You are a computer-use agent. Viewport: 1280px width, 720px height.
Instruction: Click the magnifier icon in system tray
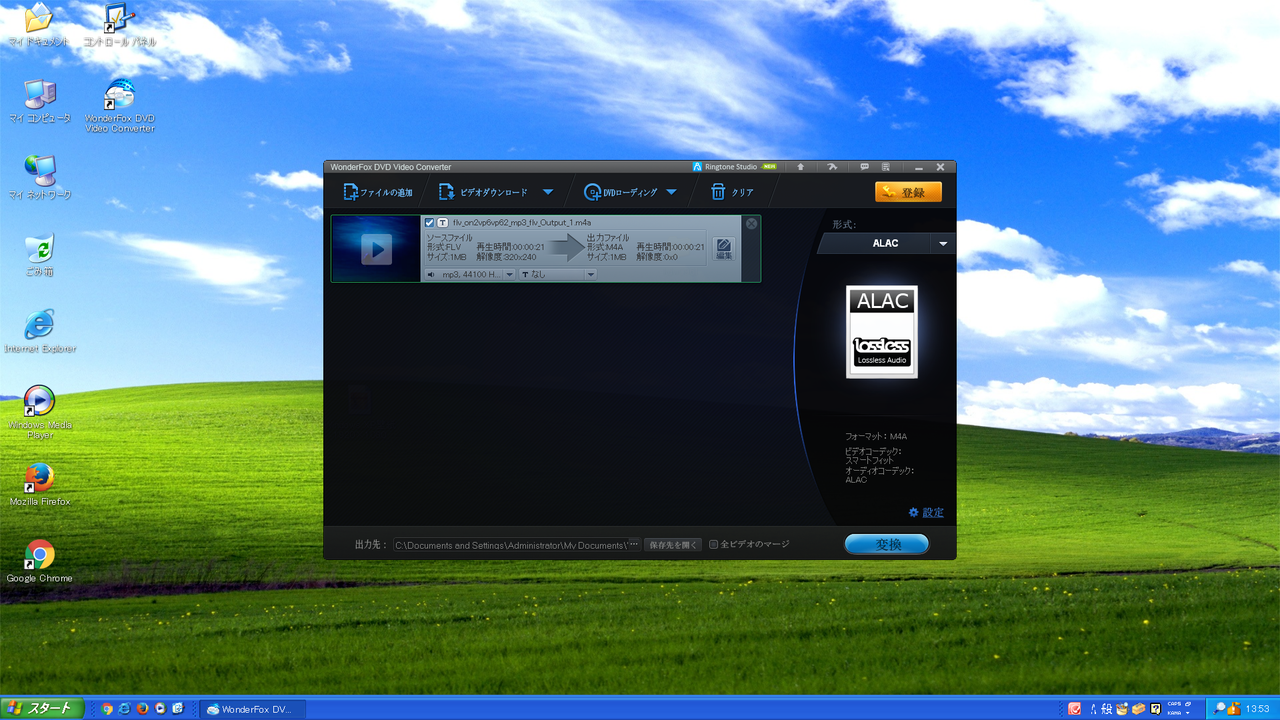pyautogui.click(x=1220, y=709)
